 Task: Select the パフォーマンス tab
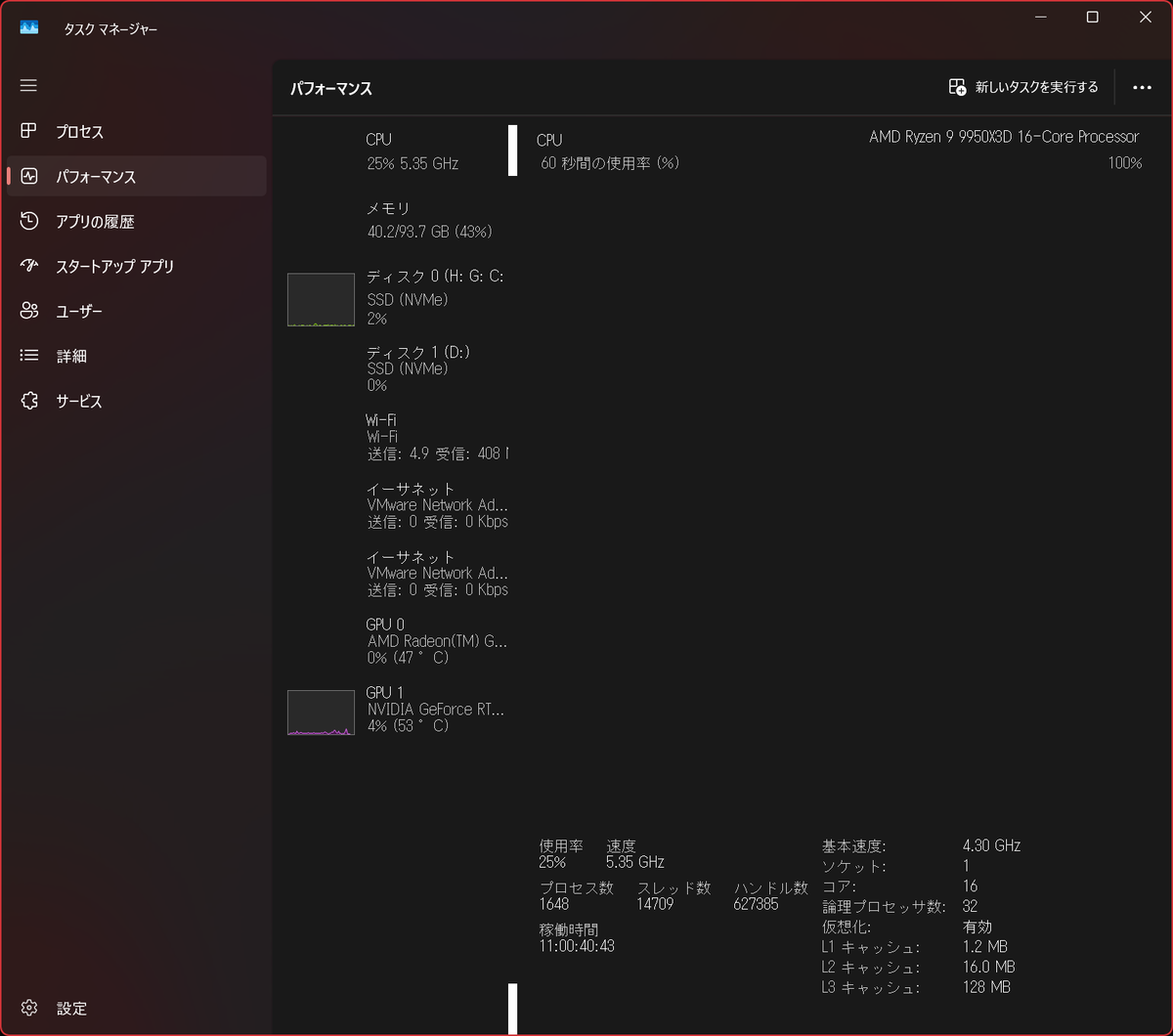pyautogui.click(x=137, y=176)
